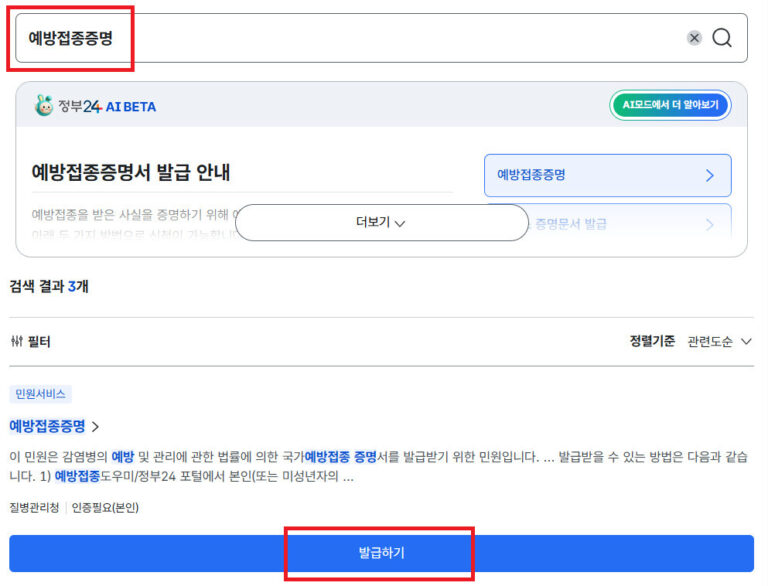
Task: Click the 정부24 AI mascot icon
Action: tap(44, 105)
